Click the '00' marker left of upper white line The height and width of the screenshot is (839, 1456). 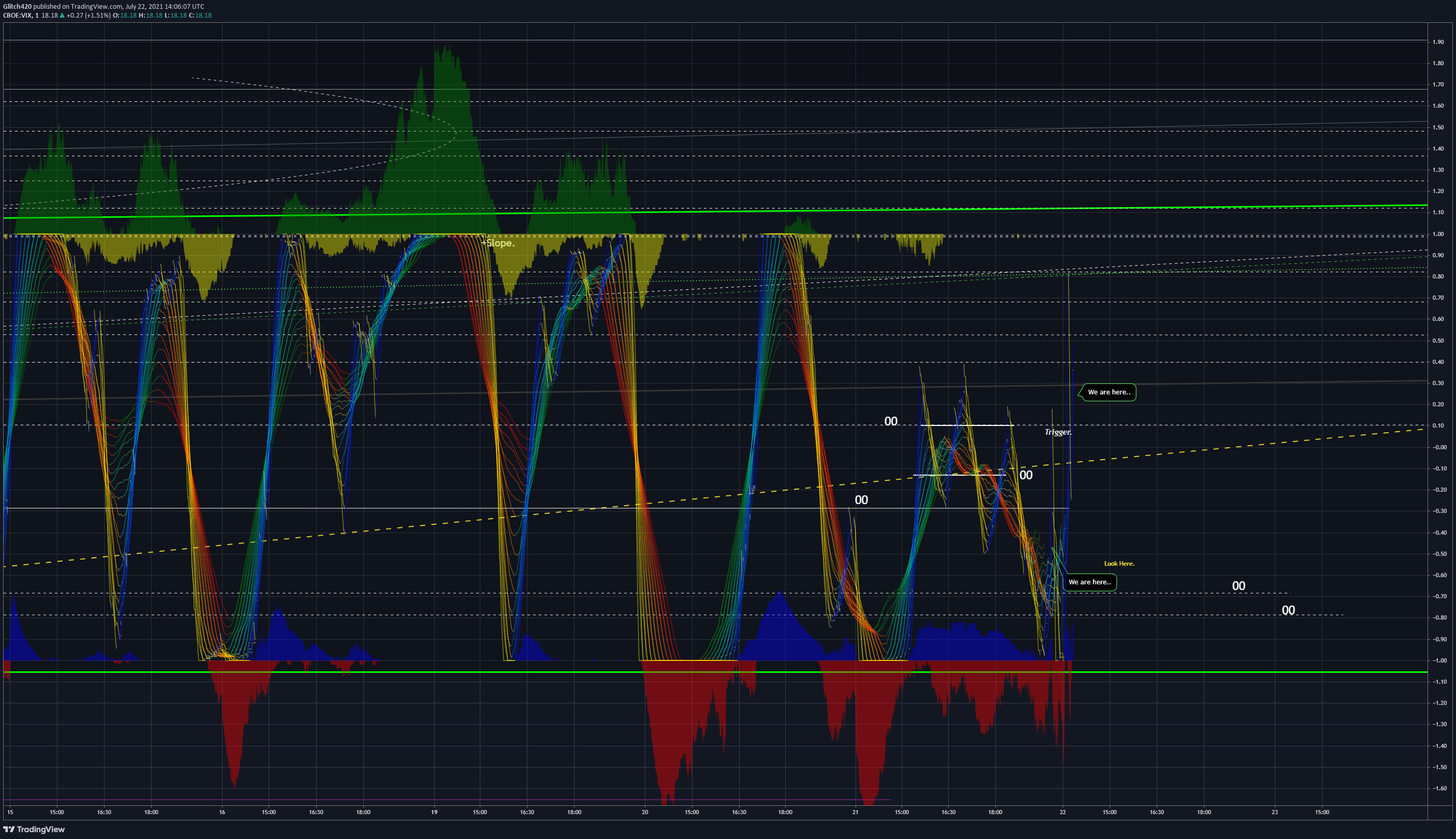(891, 421)
